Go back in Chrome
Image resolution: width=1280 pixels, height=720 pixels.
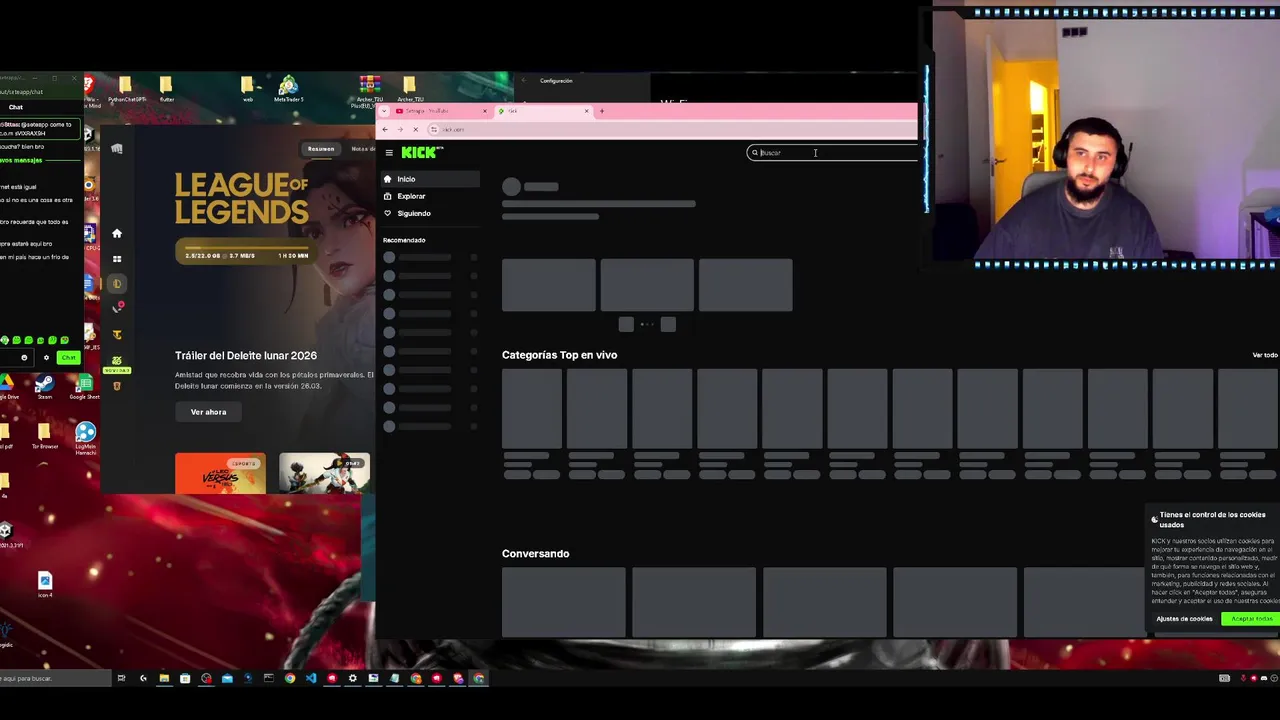[386, 129]
